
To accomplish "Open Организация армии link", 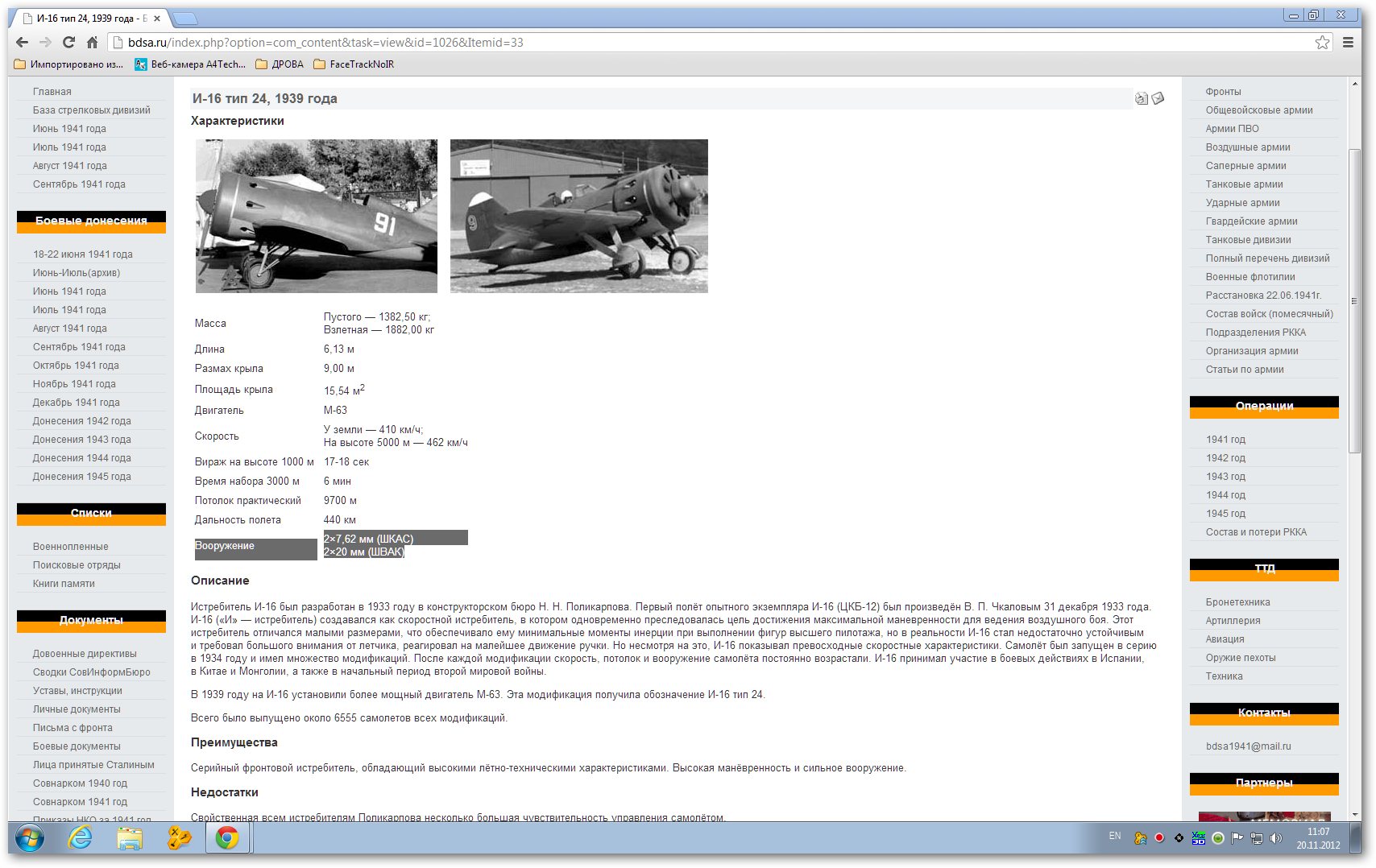I will (x=1252, y=351).
